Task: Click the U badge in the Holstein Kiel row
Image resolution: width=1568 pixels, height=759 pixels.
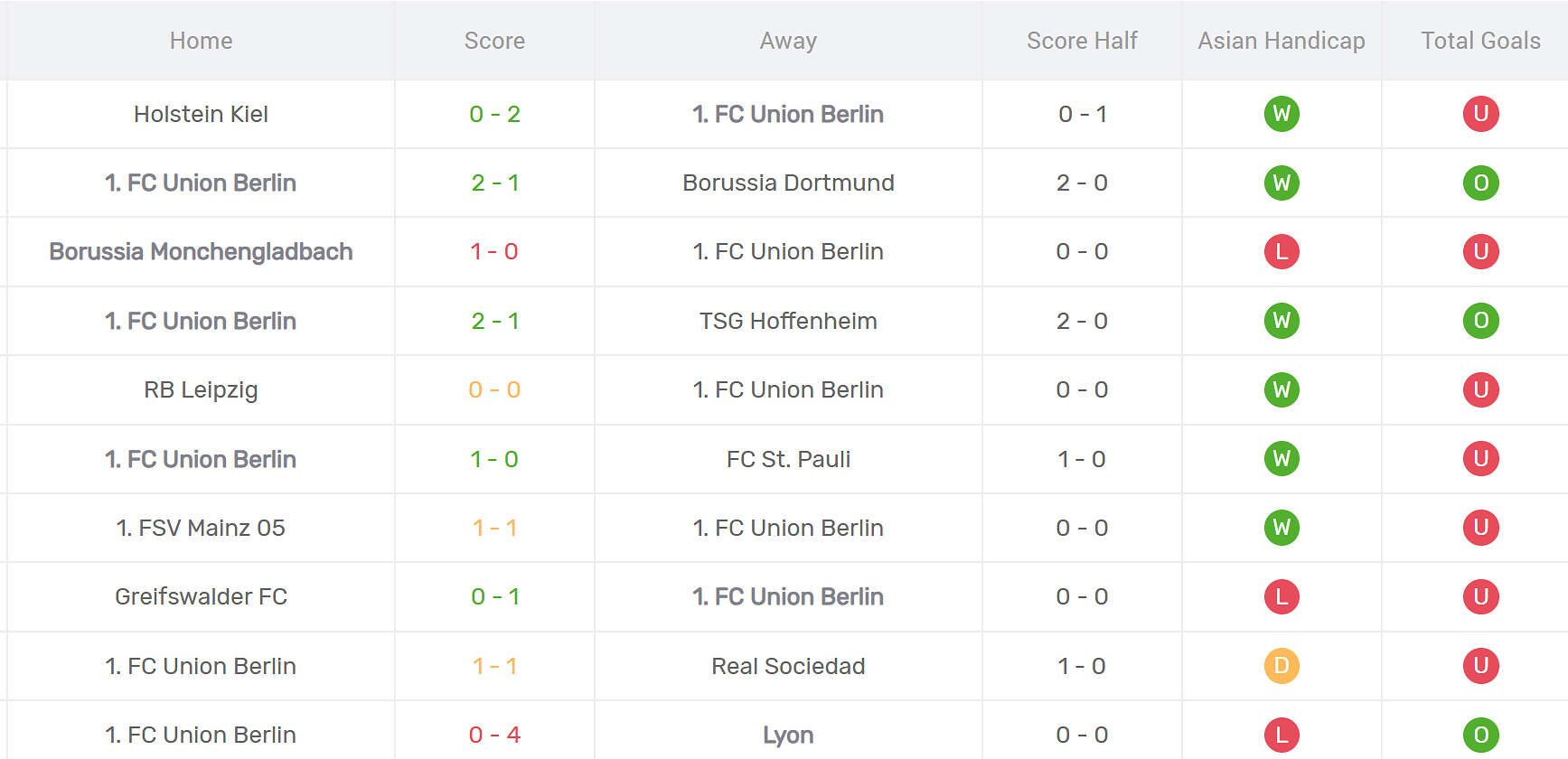Action: coord(1480,114)
